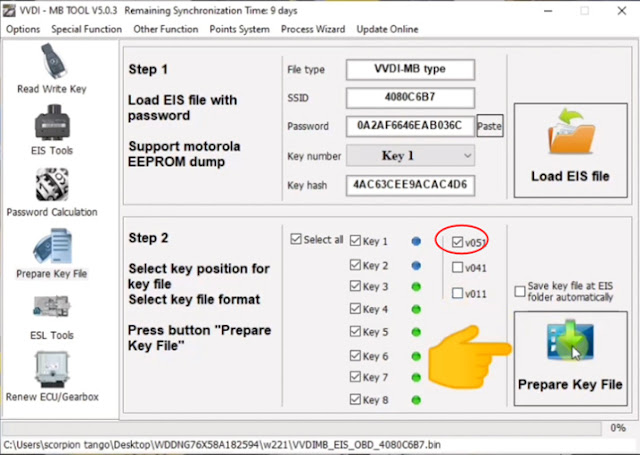640x455 pixels.
Task: Uncheck the Key 8 checkbox
Action: 356,400
